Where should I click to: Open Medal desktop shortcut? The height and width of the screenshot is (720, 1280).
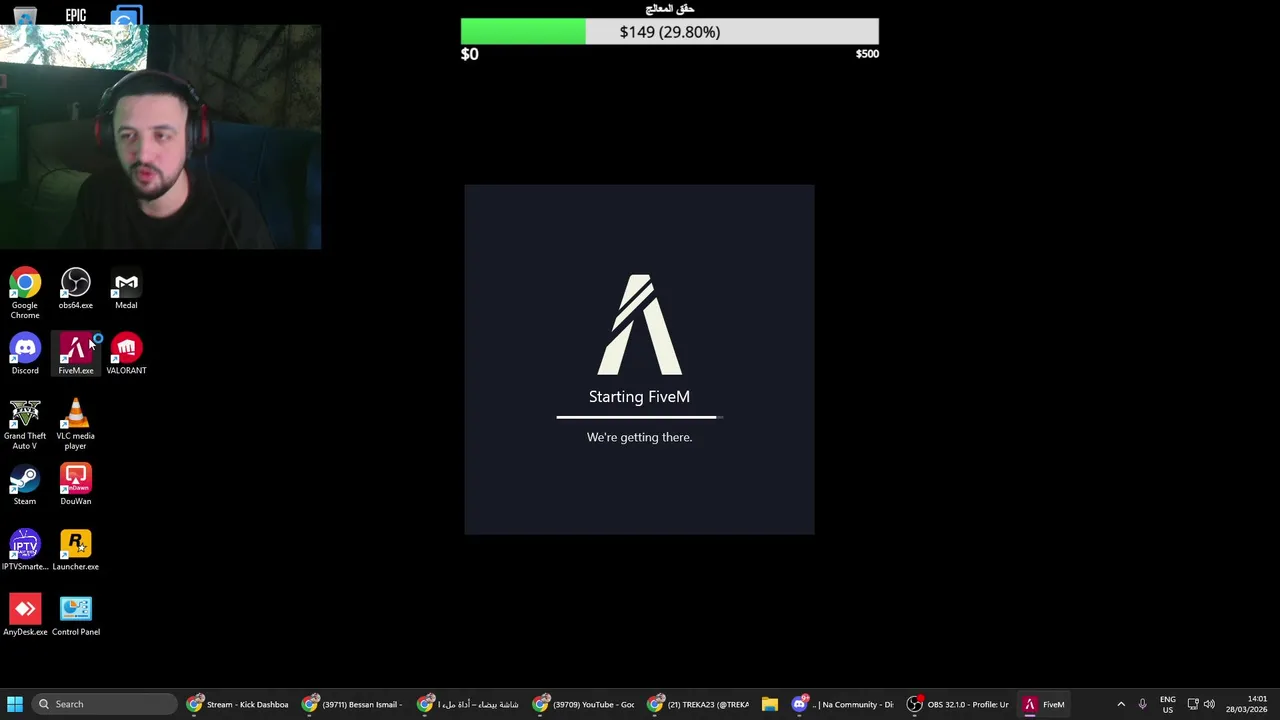[126, 289]
